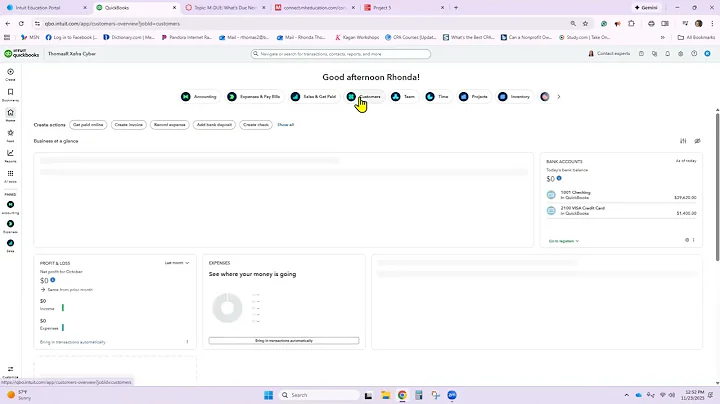The image size is (720, 404).
Task: Open Projects app pill
Action: [473, 96]
